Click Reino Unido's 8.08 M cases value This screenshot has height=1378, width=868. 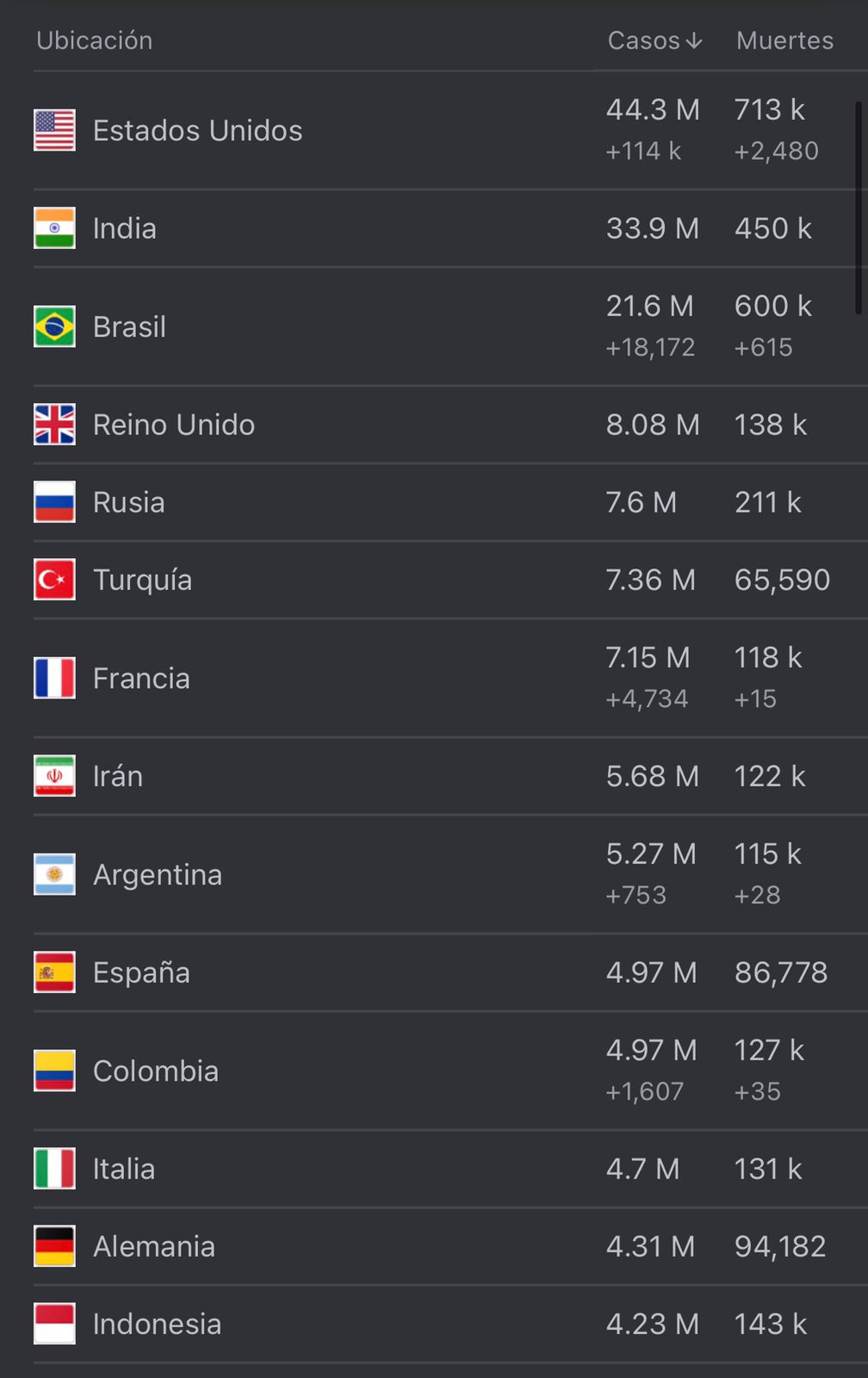(x=653, y=425)
